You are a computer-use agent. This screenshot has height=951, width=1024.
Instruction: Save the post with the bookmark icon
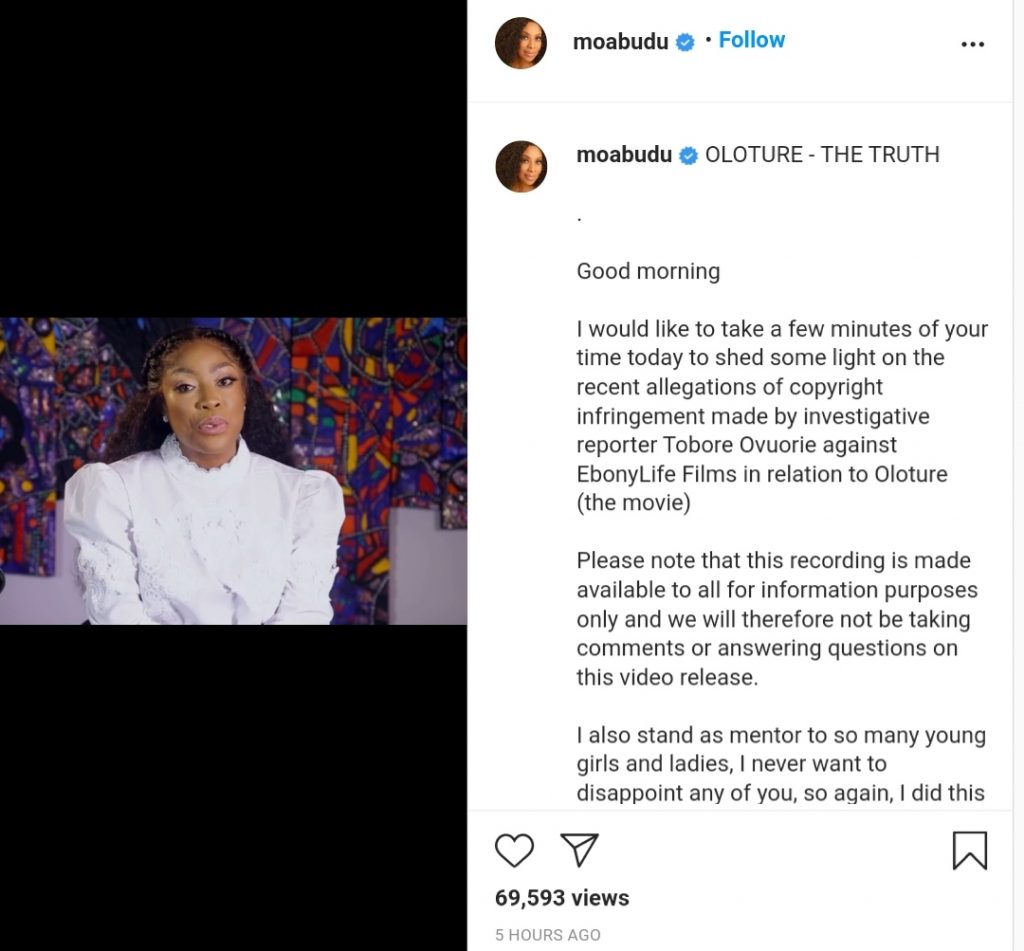click(969, 850)
